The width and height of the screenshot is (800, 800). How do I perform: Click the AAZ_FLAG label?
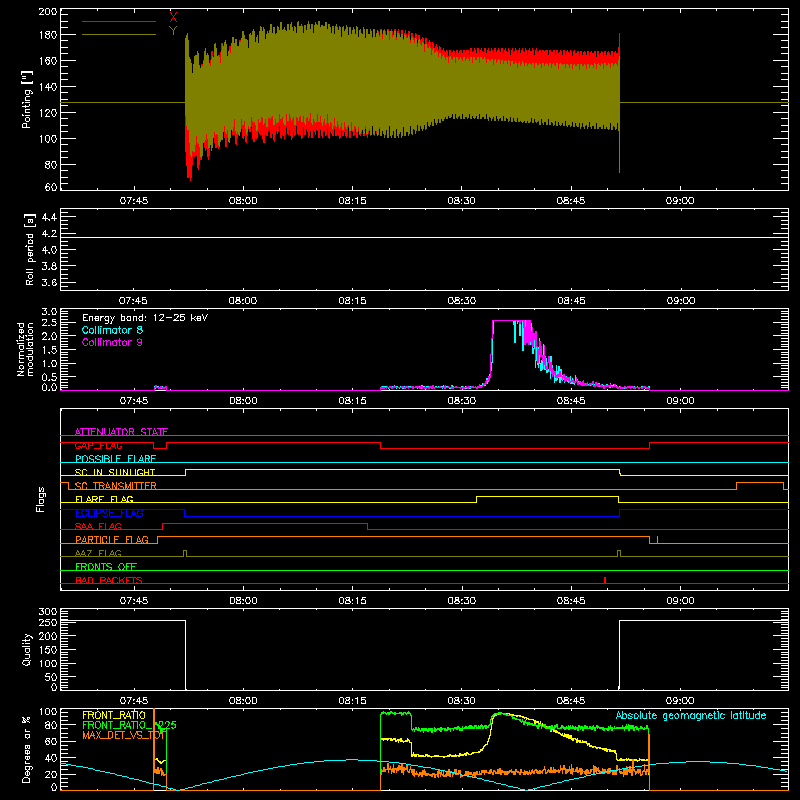98,553
